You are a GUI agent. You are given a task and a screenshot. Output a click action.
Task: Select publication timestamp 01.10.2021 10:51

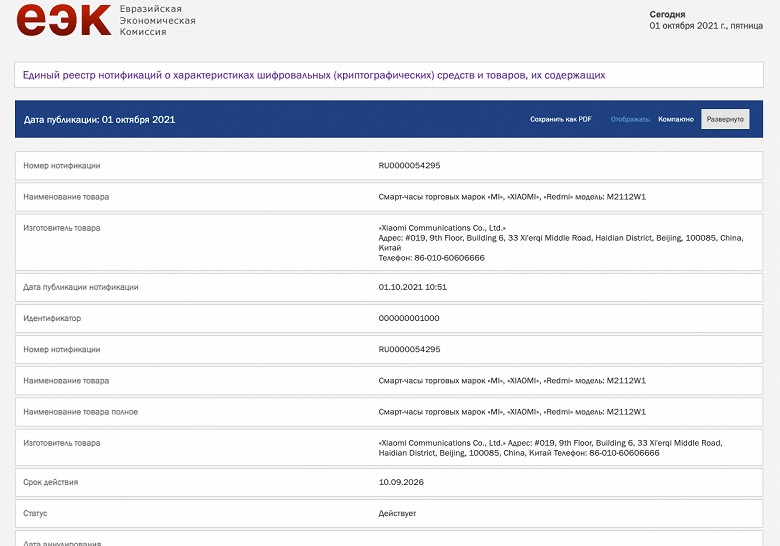[412, 287]
